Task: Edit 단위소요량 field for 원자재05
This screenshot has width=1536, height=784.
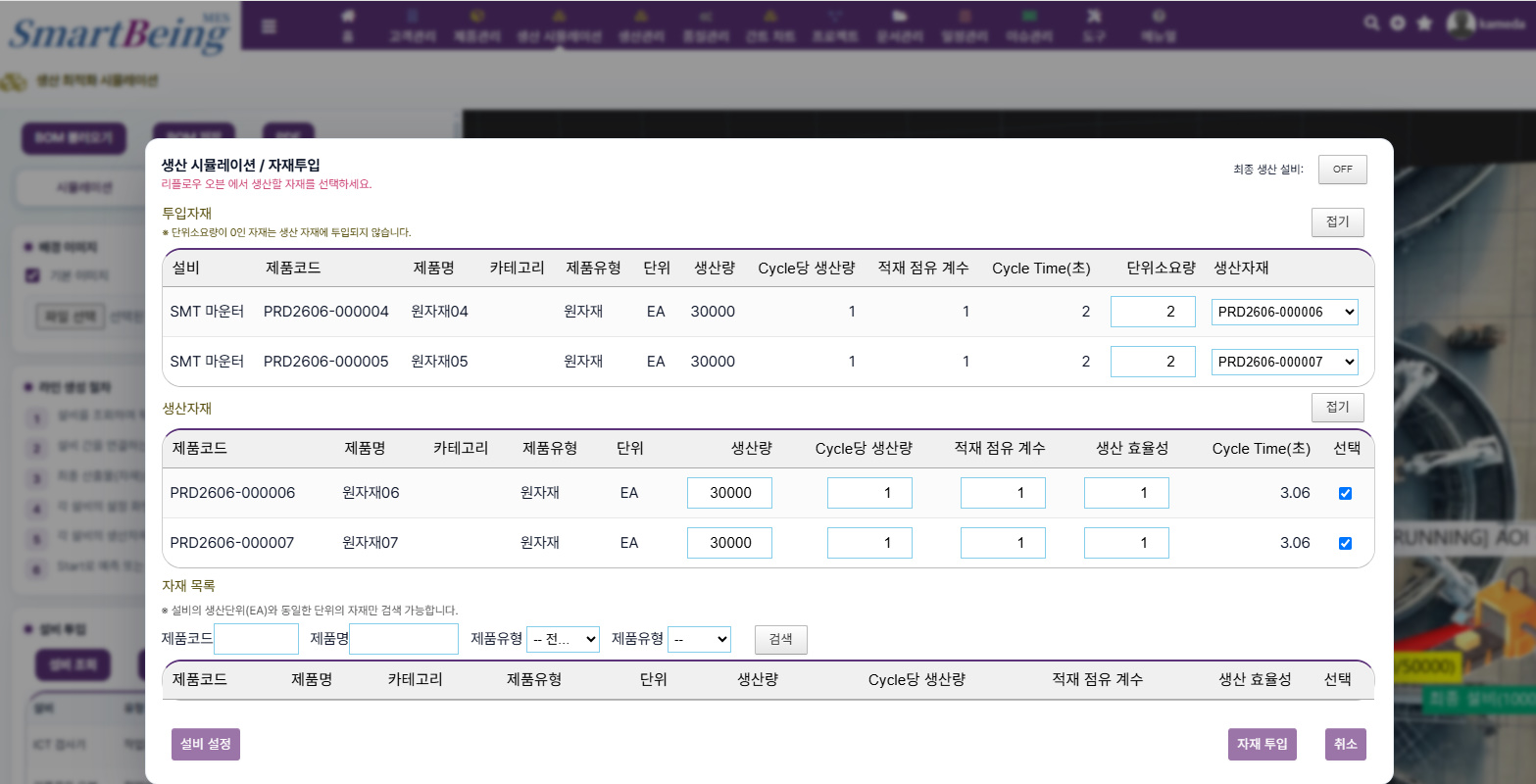Action: 1153,362
